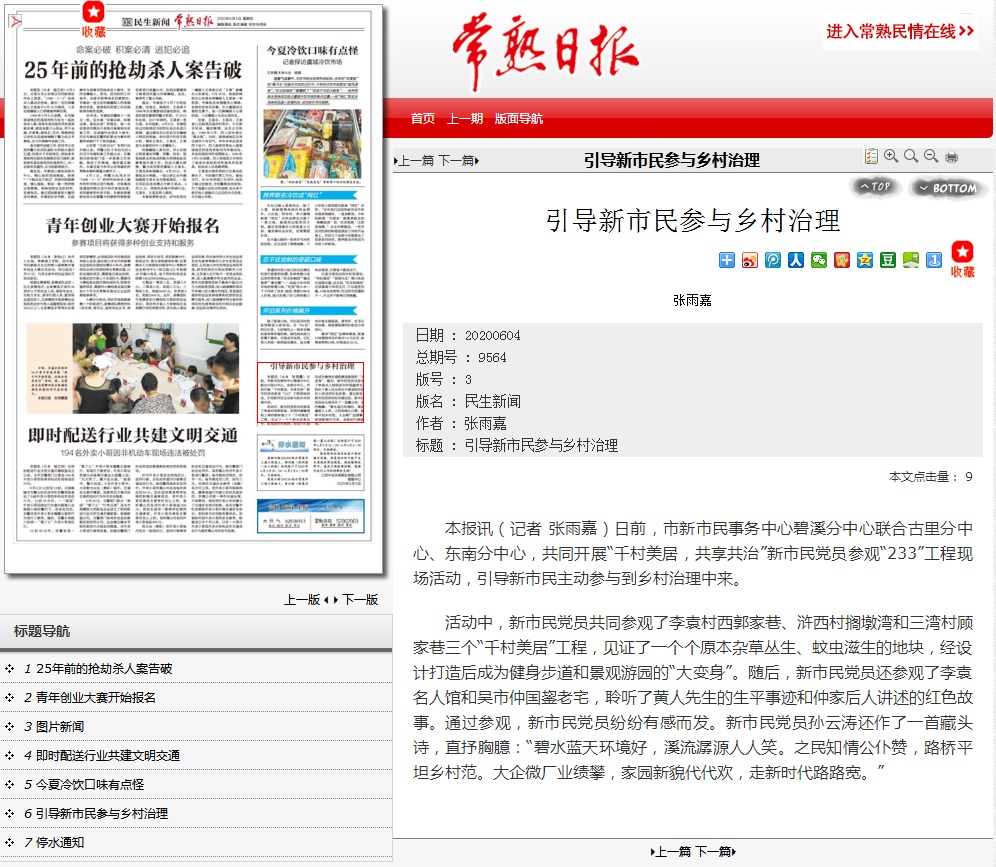The image size is (996, 867).
Task: Click red 收藏 star beside share icons
Action: click(962, 259)
